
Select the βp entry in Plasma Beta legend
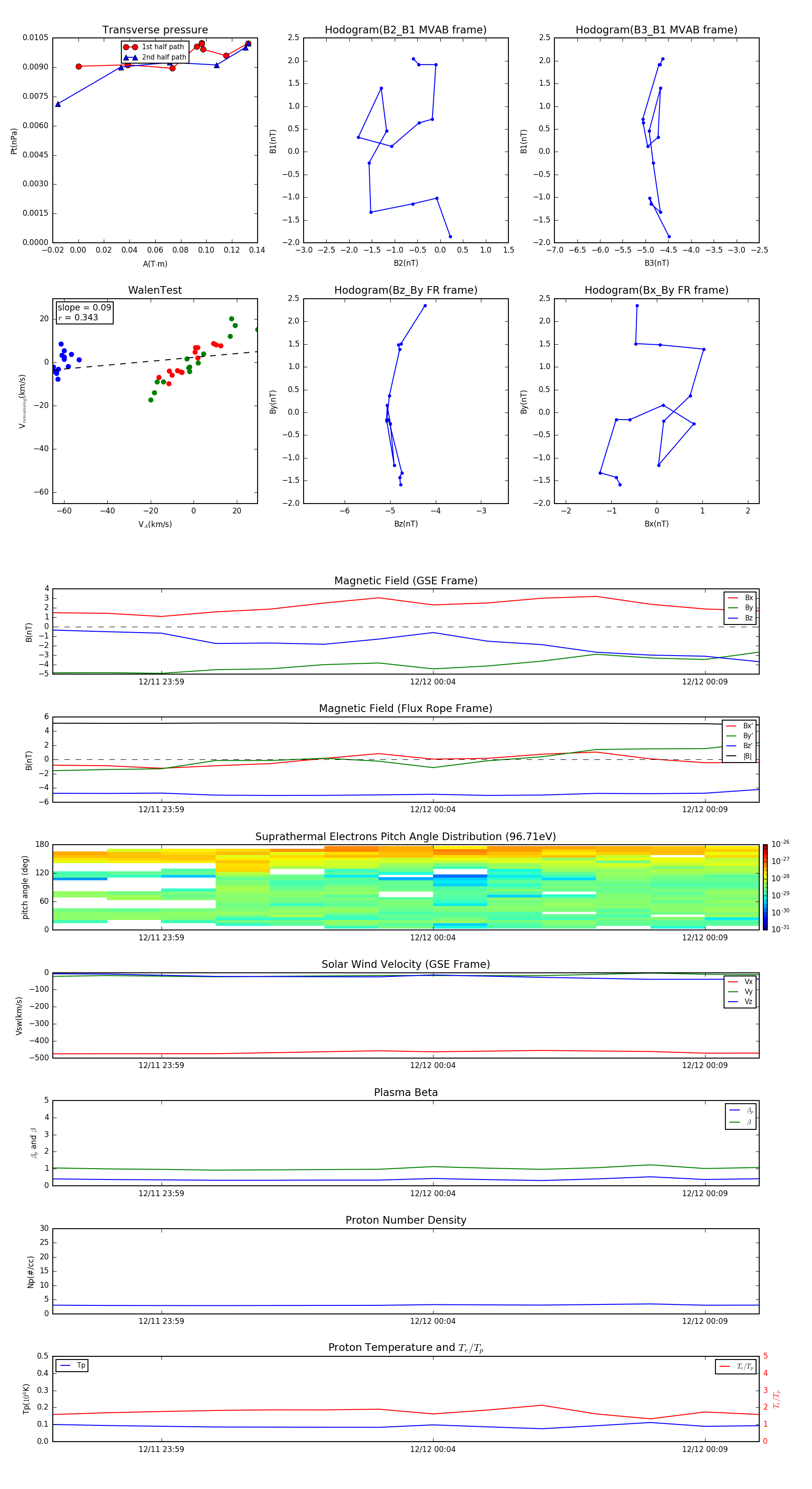tap(741, 1110)
